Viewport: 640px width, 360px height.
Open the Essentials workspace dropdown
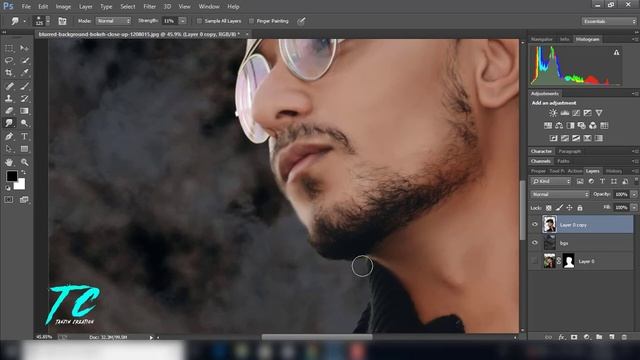(x=609, y=21)
